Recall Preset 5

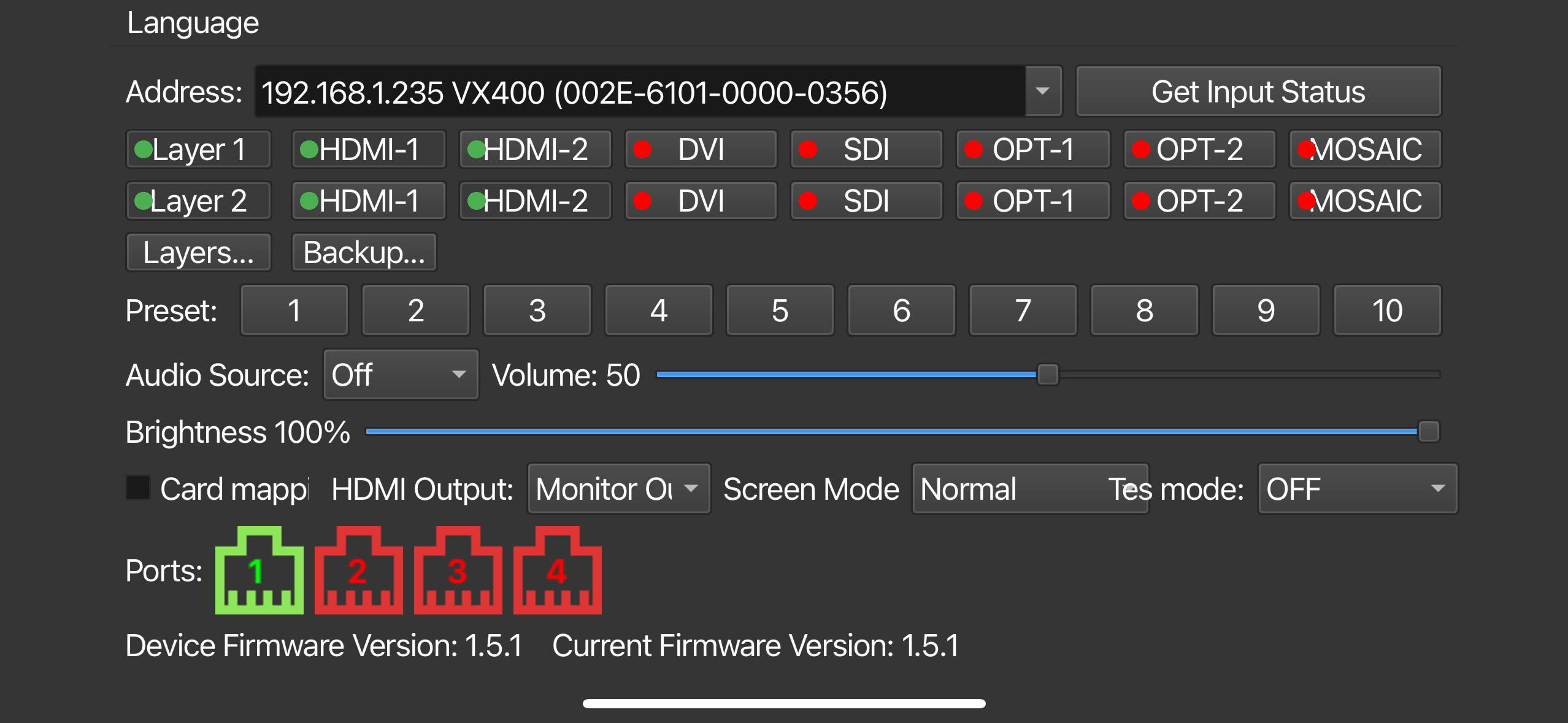[780, 310]
